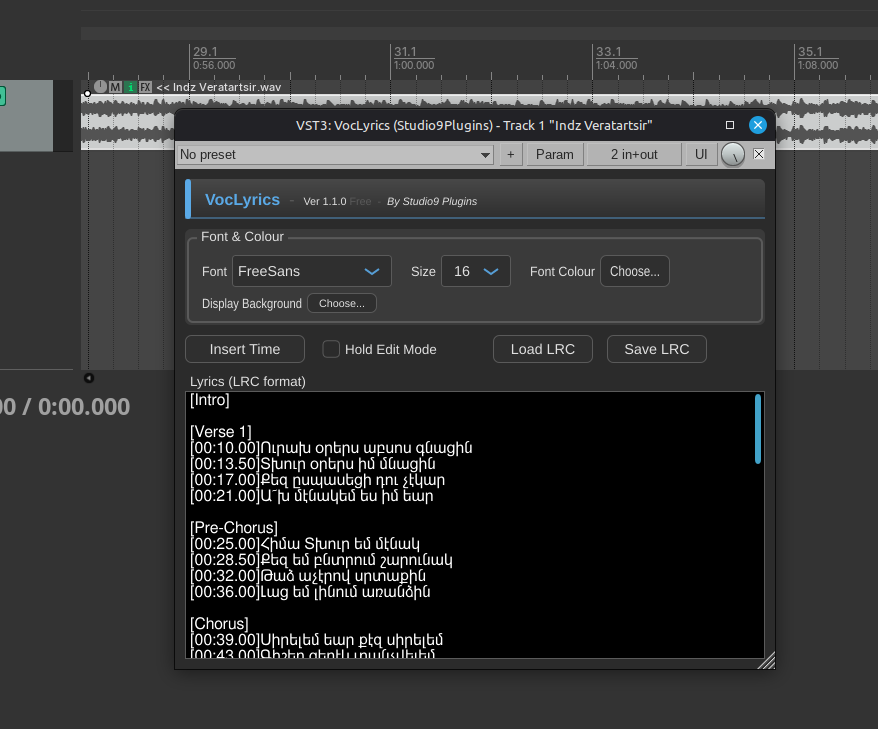This screenshot has height=729, width=878.
Task: Click the lyric line at [00:17.00]
Action: tap(317, 480)
